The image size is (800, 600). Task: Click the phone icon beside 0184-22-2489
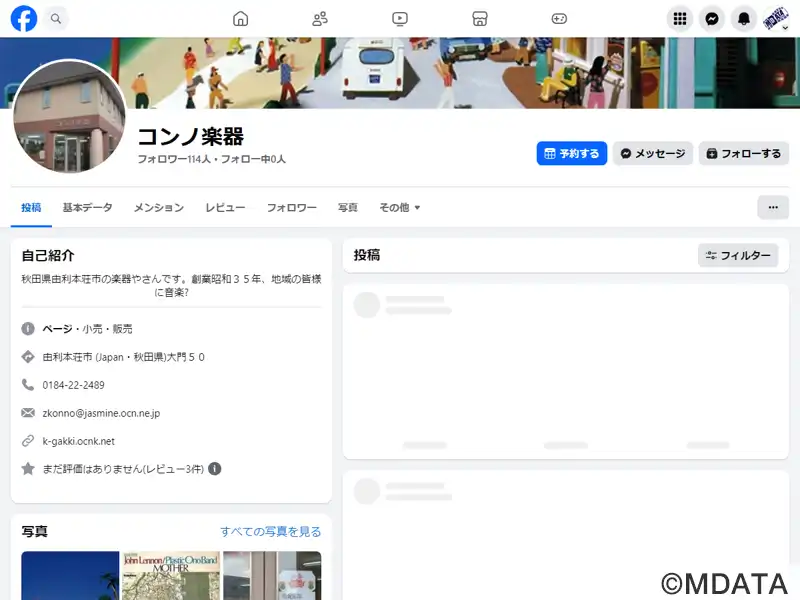pos(28,385)
